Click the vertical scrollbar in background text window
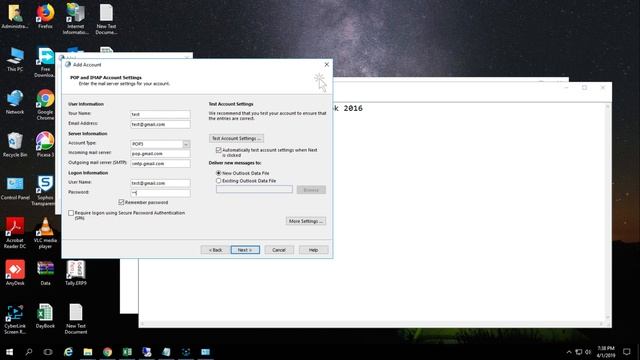The image size is (640, 360). (x=607, y=212)
